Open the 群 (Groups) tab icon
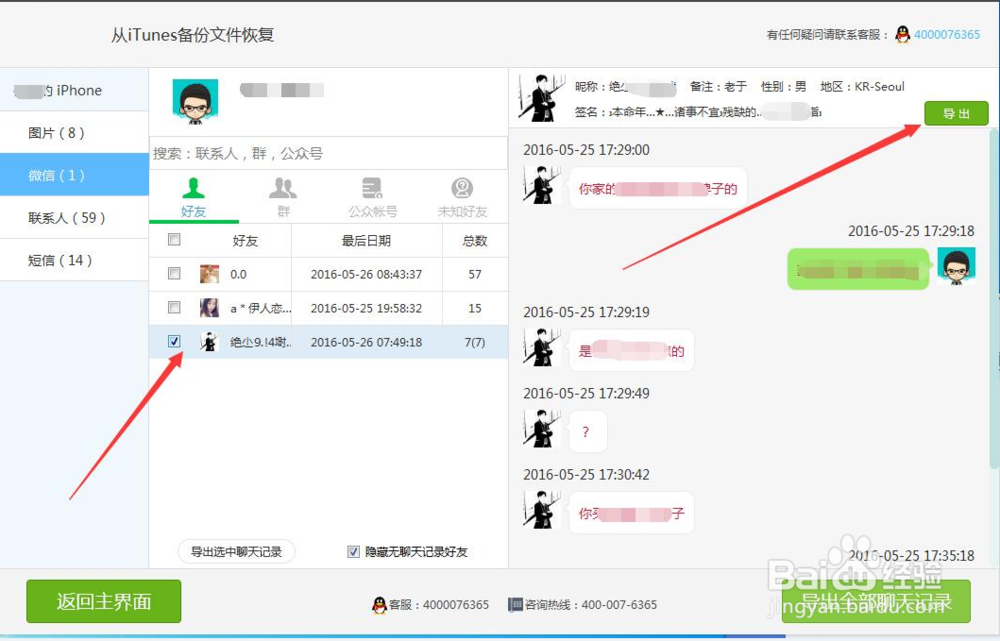Image resolution: width=1000 pixels, height=641 pixels. 284,190
